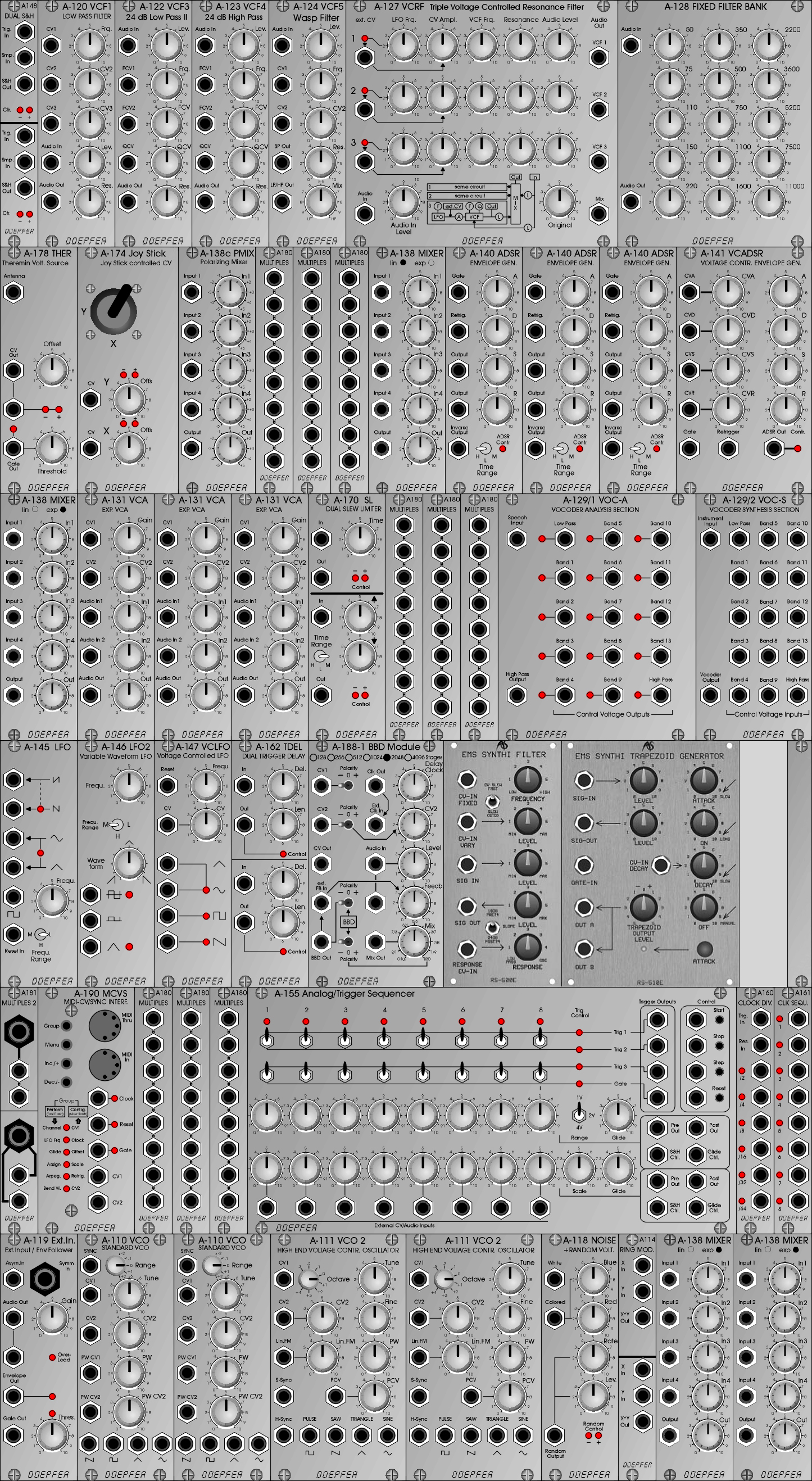Viewport: 812px width, 1481px height.
Task: Flip the frequency range switch on A-145 LFO
Action: 41,934
